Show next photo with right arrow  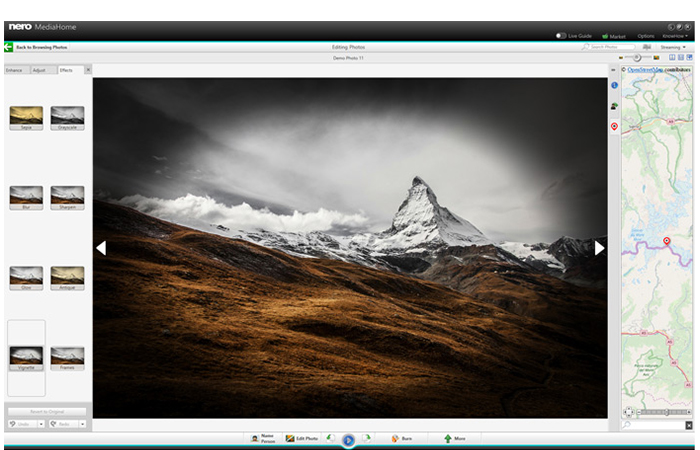tap(599, 248)
